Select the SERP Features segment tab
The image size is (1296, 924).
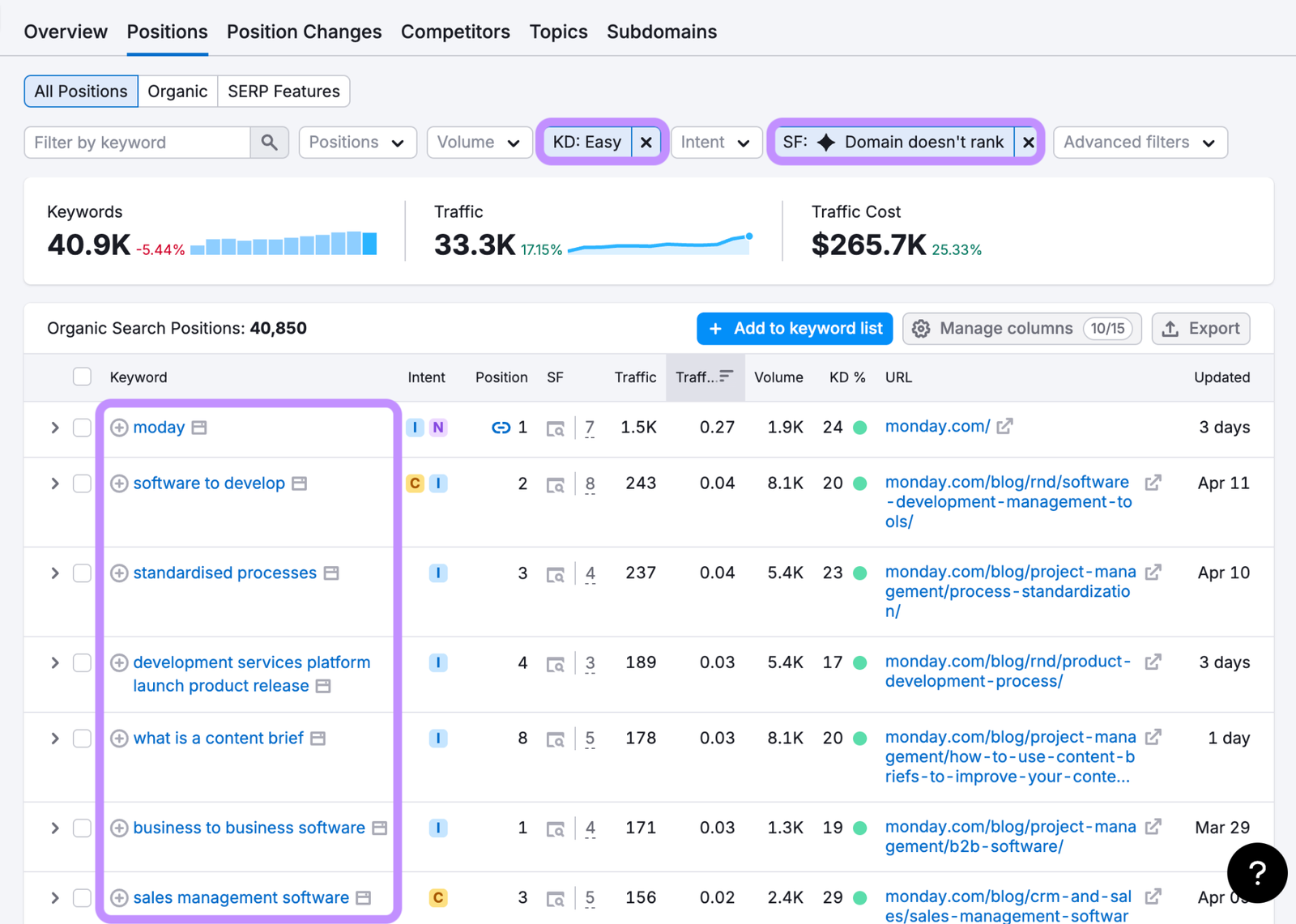[x=283, y=92]
